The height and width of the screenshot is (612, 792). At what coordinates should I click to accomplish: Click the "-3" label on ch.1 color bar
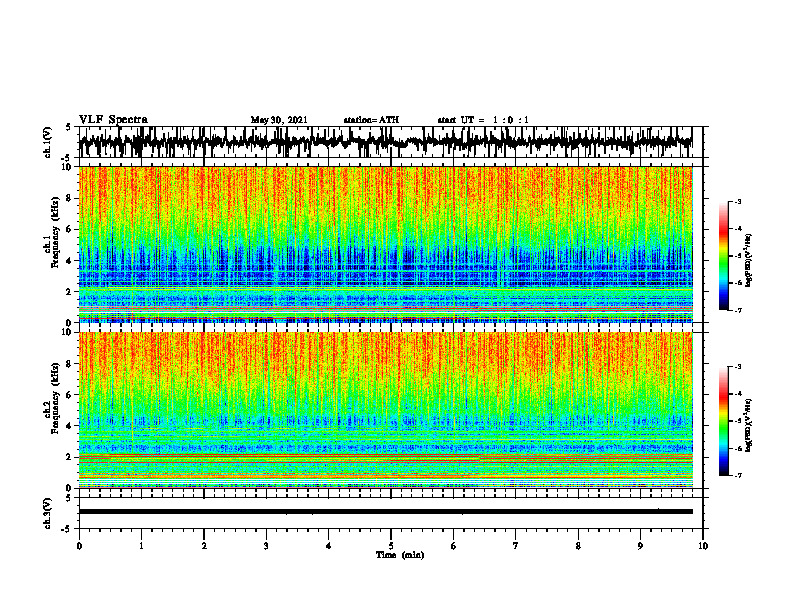pos(737,202)
